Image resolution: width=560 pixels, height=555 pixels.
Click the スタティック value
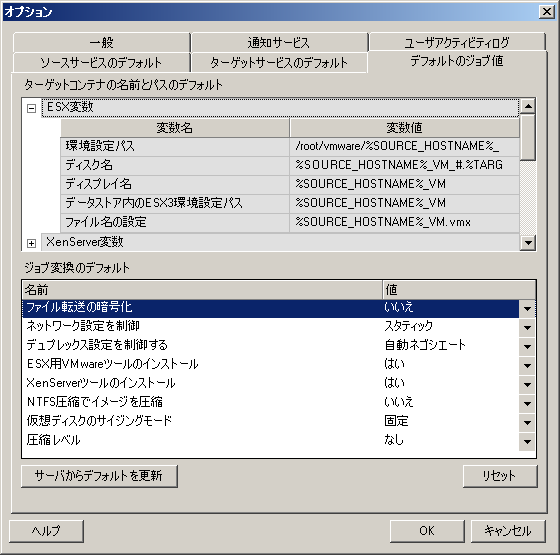pos(408,326)
